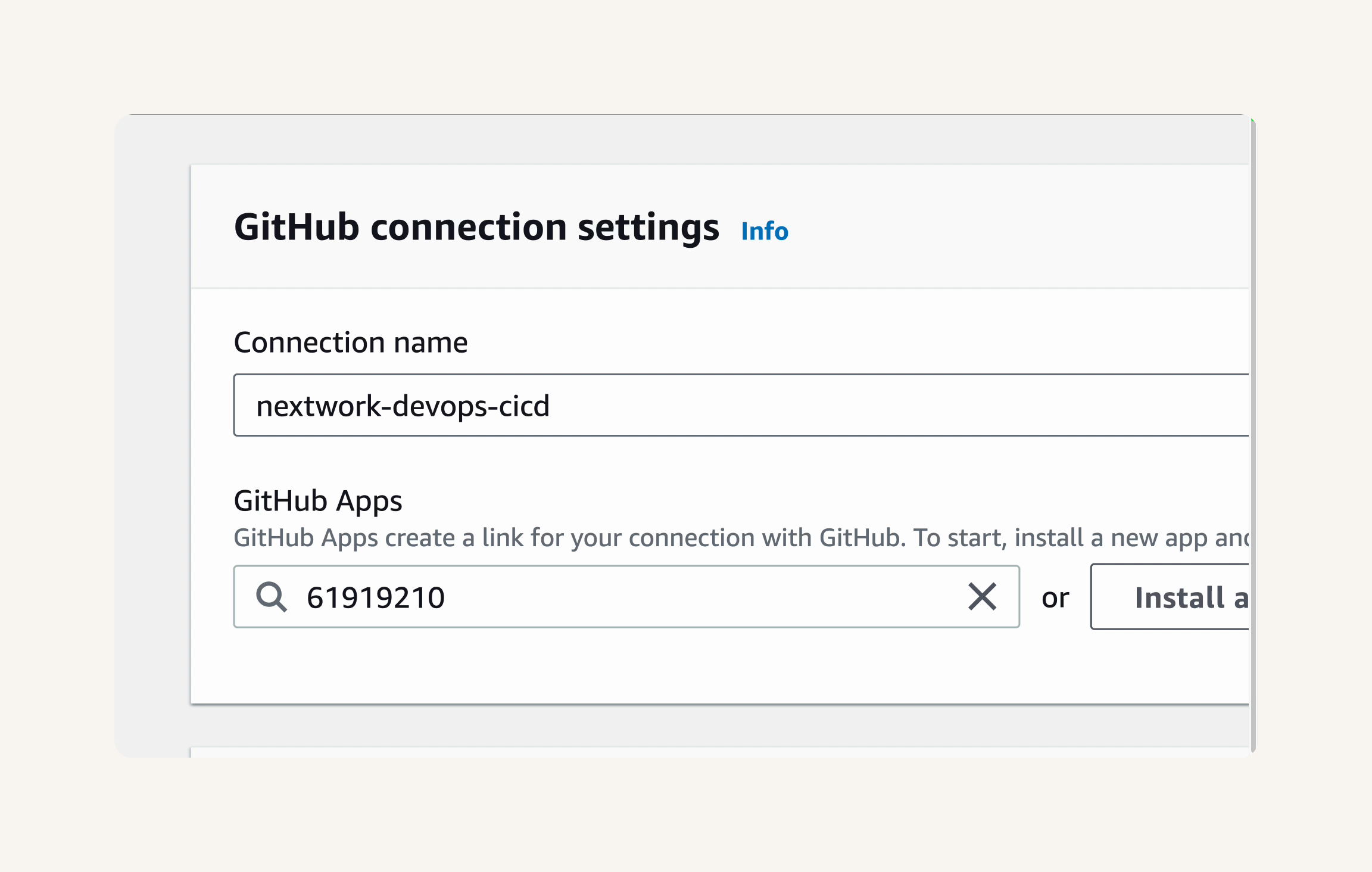Viewport: 1372px width, 872px height.
Task: Click the GitHub Apps search field showing 61919210
Action: (x=626, y=596)
